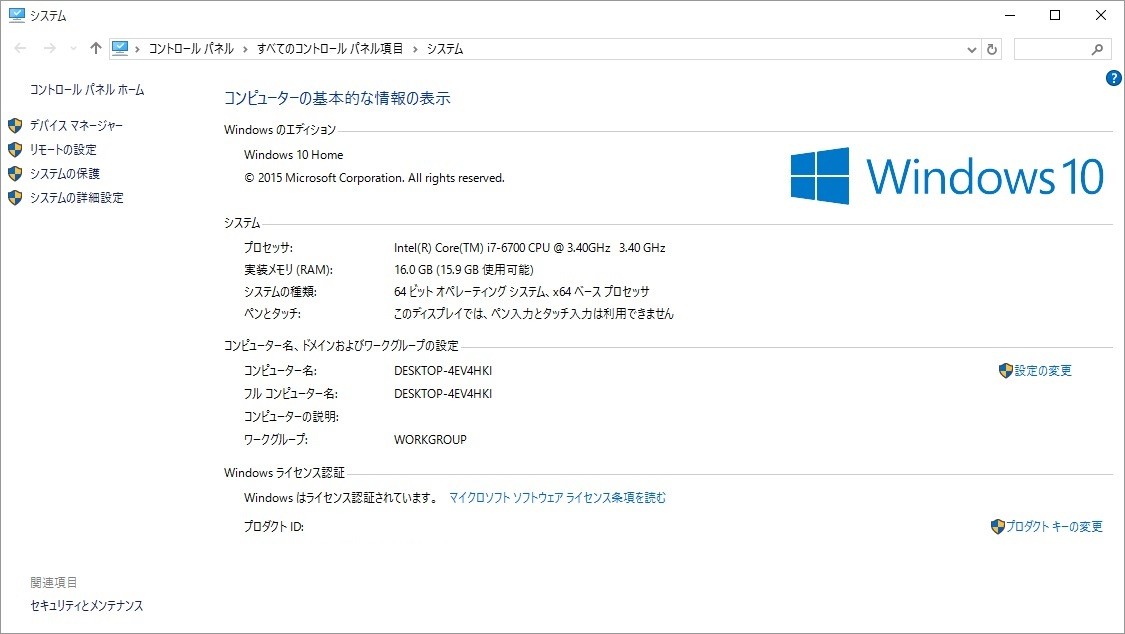The width and height of the screenshot is (1125, 634).
Task: Click 設定の変更 link
Action: [x=1042, y=371]
